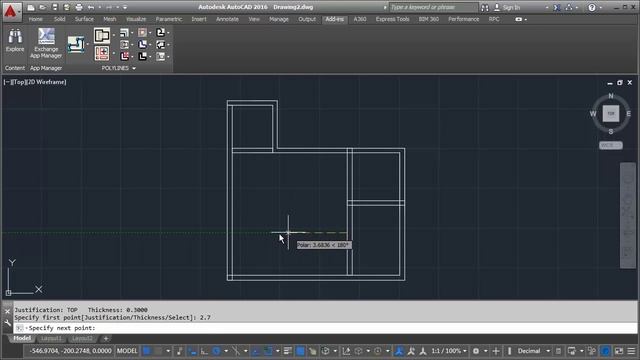The width and height of the screenshot is (640, 360).
Task: Click the bottom red polyline icon in third column
Action: pos(124,56)
